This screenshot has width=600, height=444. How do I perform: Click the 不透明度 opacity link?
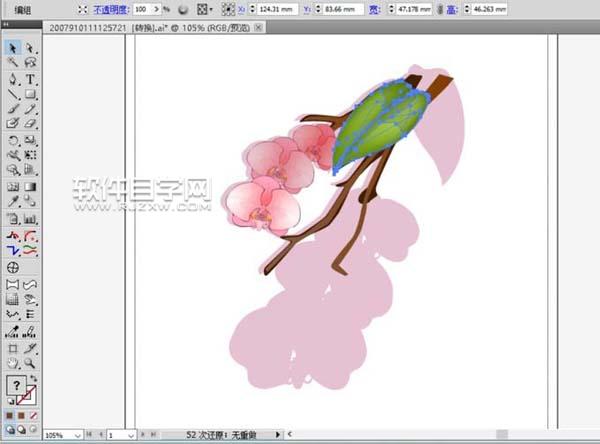[112, 9]
